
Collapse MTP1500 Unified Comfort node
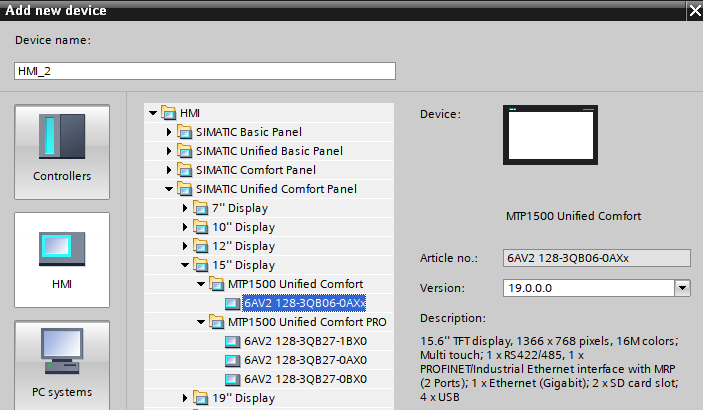pyautogui.click(x=201, y=284)
